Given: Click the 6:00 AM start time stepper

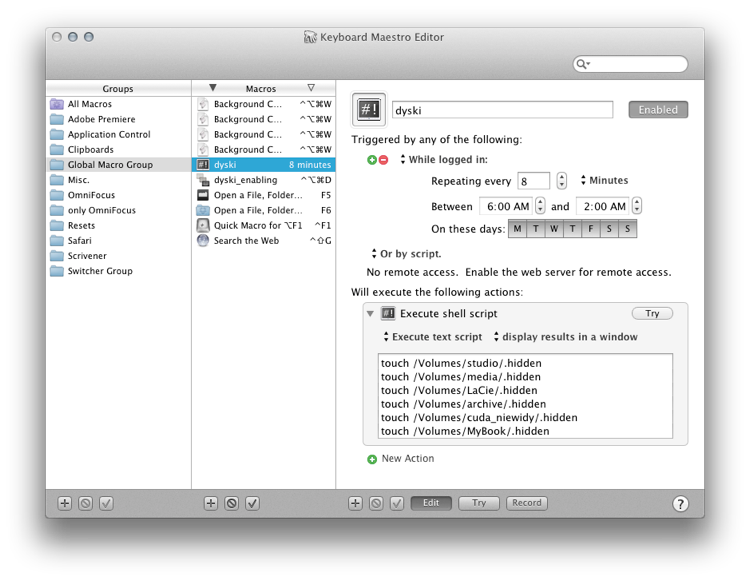Looking at the screenshot, I should (540, 206).
